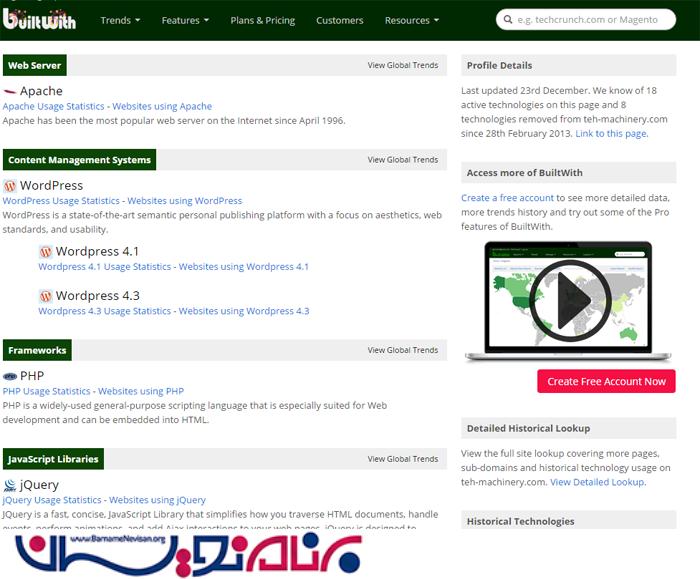This screenshot has width=700, height=579.
Task: Click the PHP technology title
Action: pyautogui.click(x=32, y=376)
